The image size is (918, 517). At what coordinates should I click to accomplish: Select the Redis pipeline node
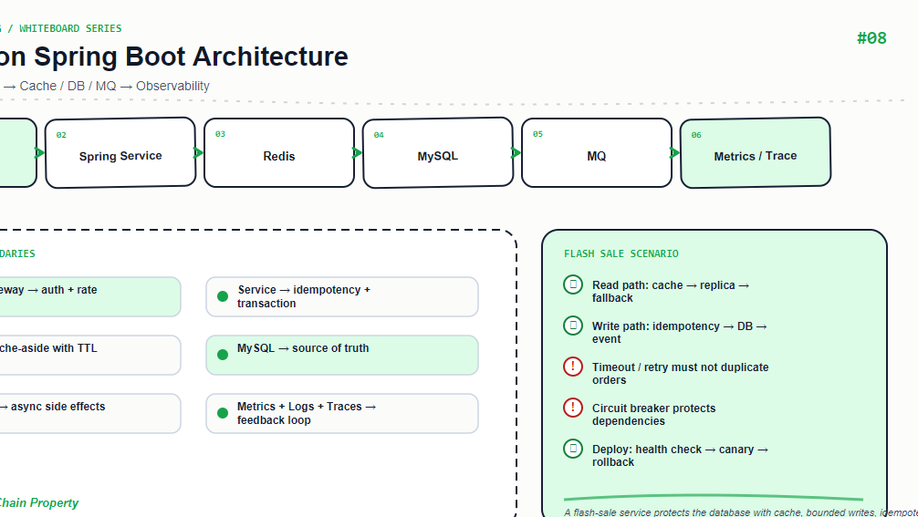(x=279, y=153)
